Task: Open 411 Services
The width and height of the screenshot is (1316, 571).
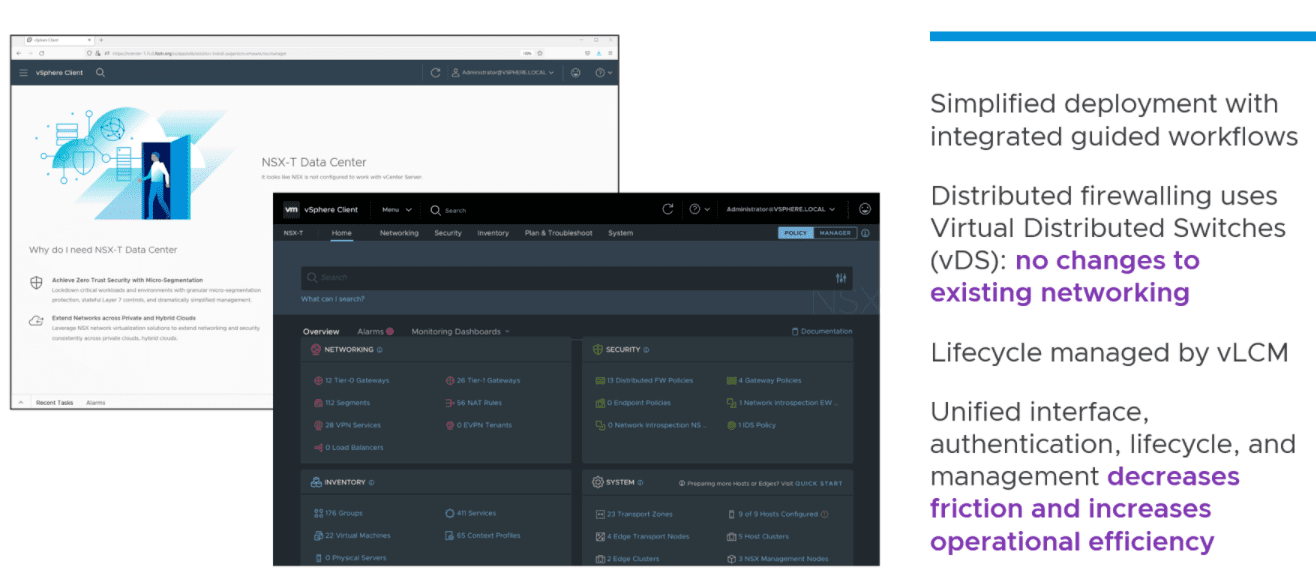Action: coord(470,513)
